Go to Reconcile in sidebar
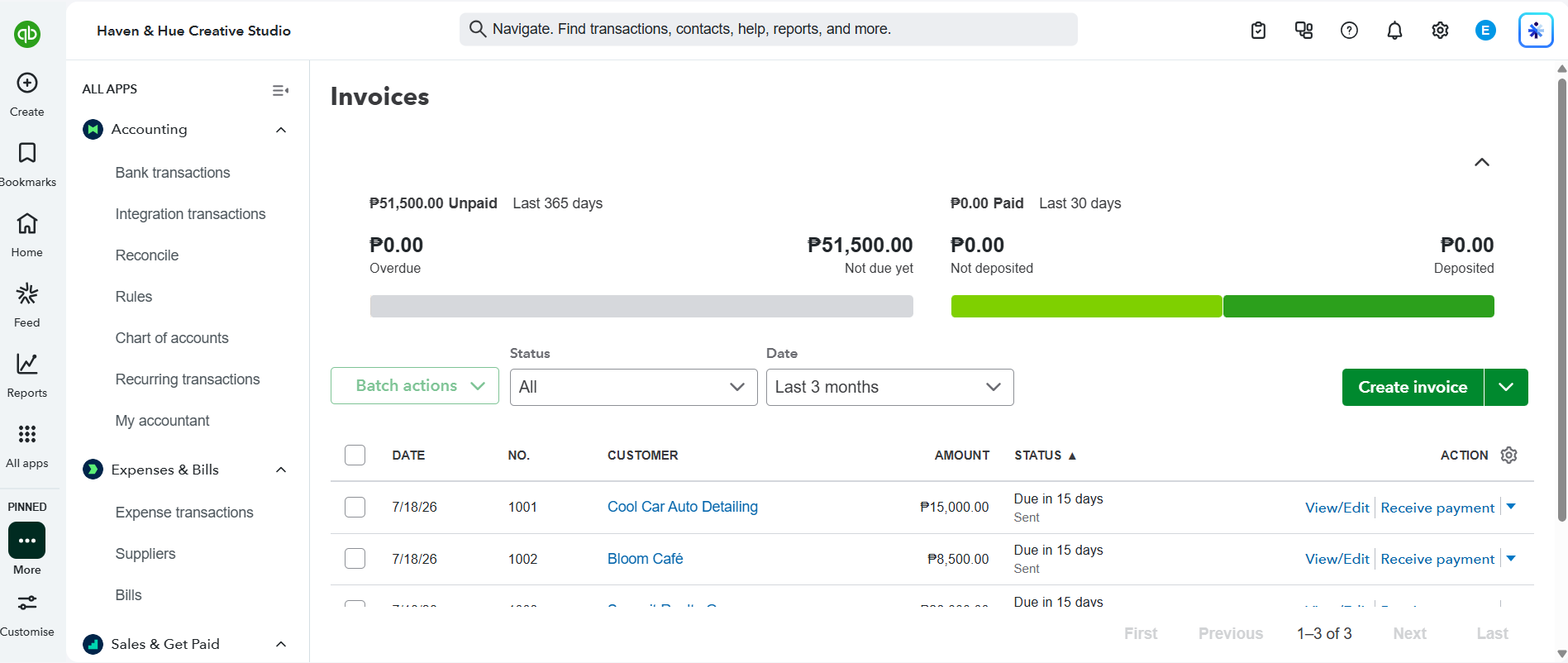This screenshot has width=1568, height=663. [x=147, y=255]
